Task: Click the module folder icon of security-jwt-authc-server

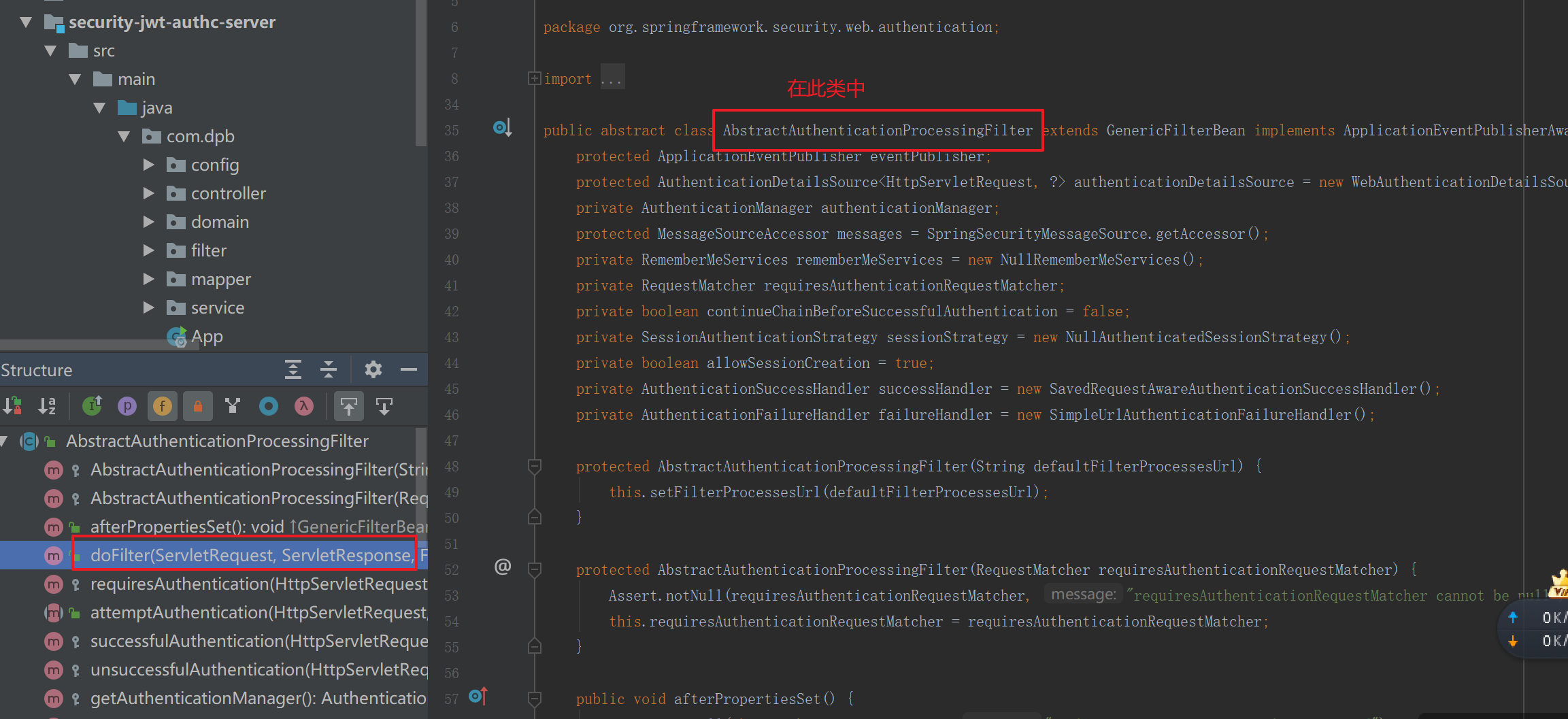Action: (54, 22)
